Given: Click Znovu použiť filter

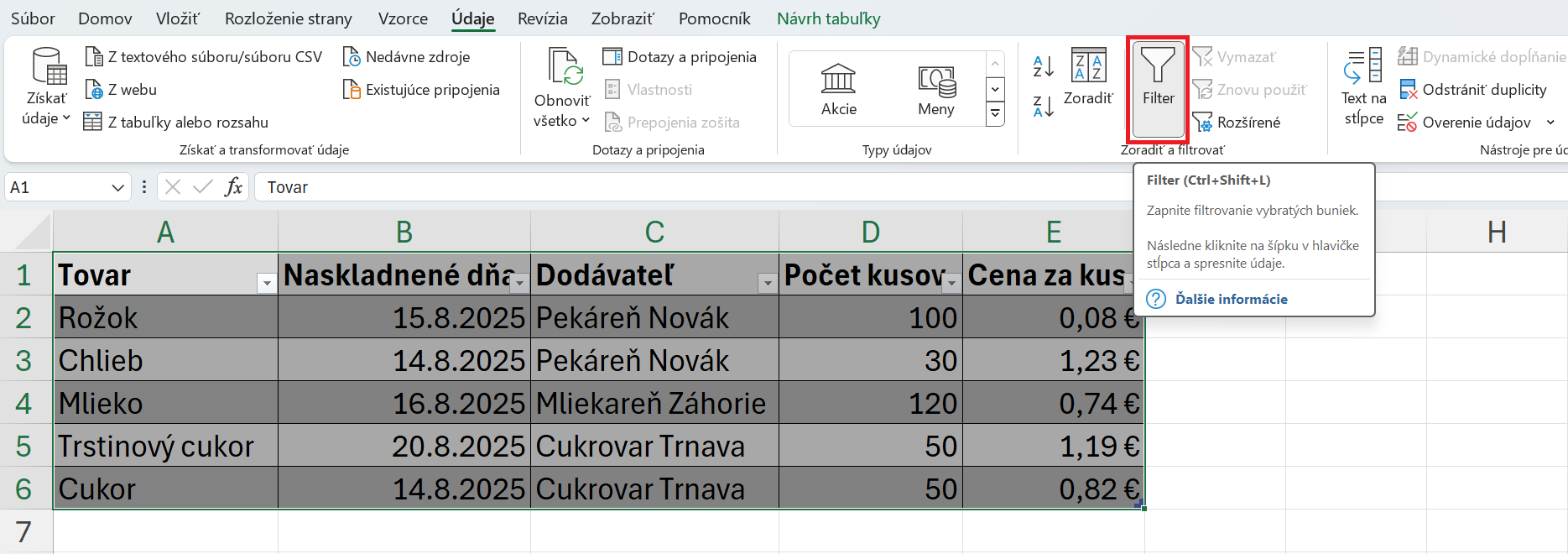Looking at the screenshot, I should point(1249,90).
